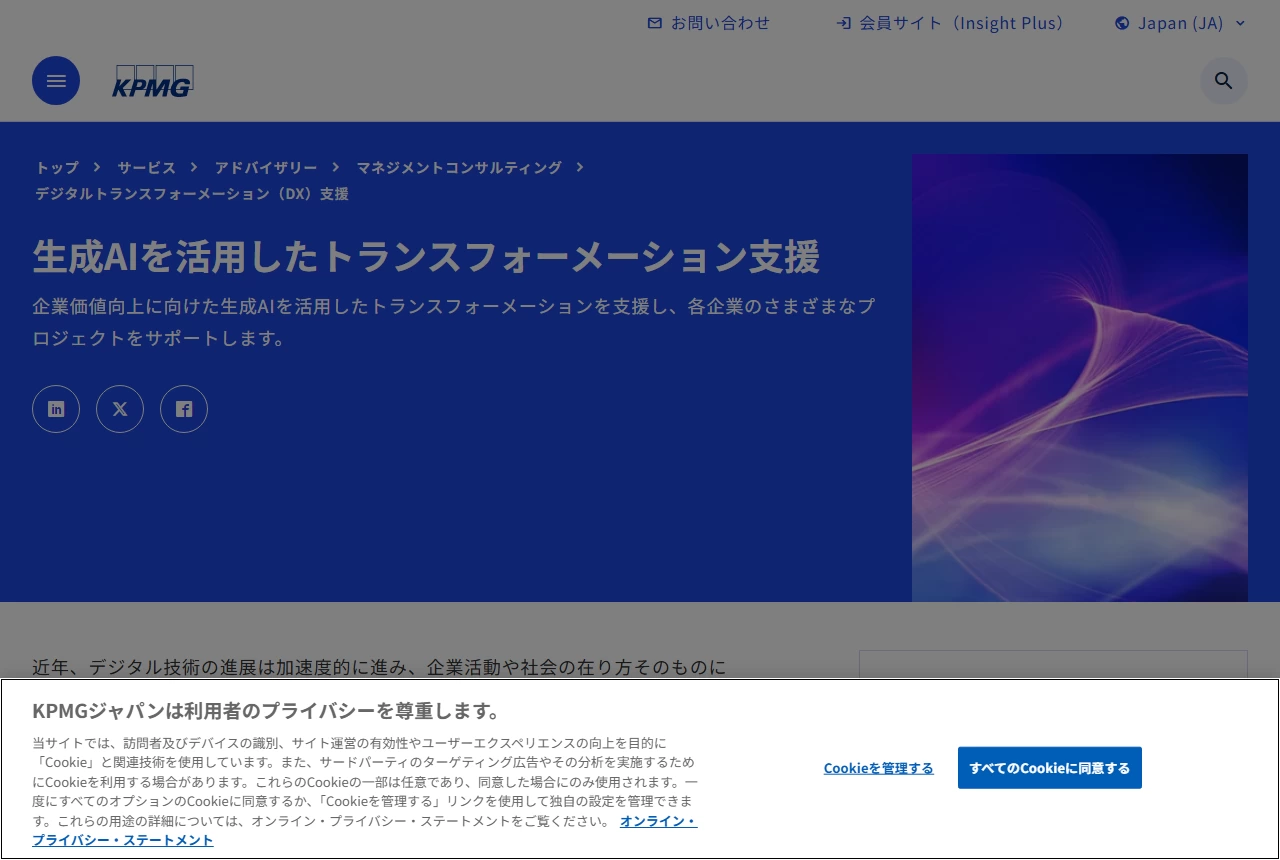
Task: Click Cookieを管理する link
Action: (x=879, y=768)
